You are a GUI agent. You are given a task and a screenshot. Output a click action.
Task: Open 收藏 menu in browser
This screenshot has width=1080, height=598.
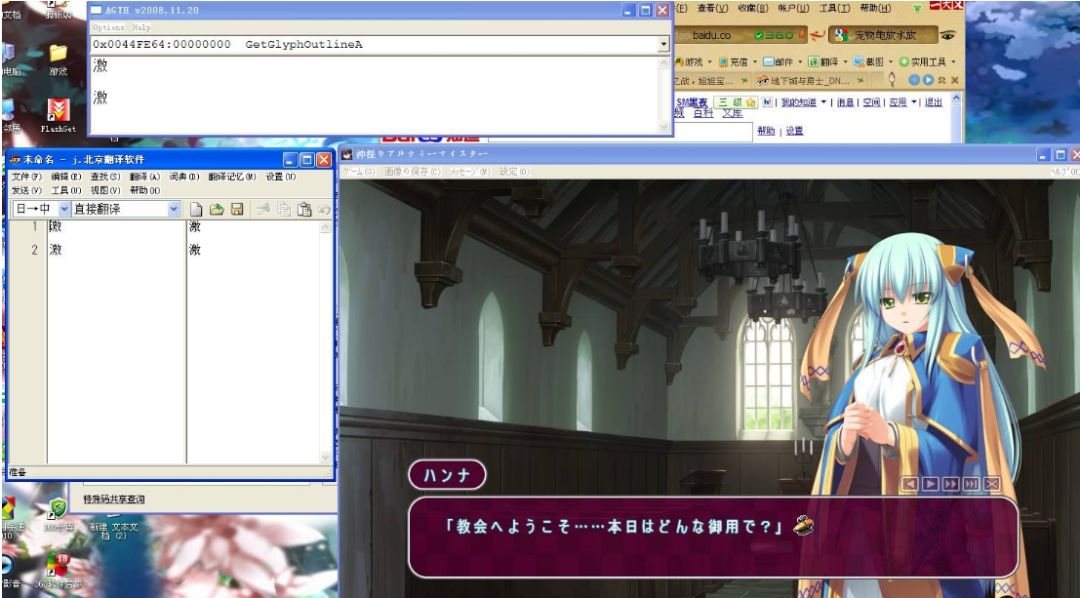pos(752,8)
